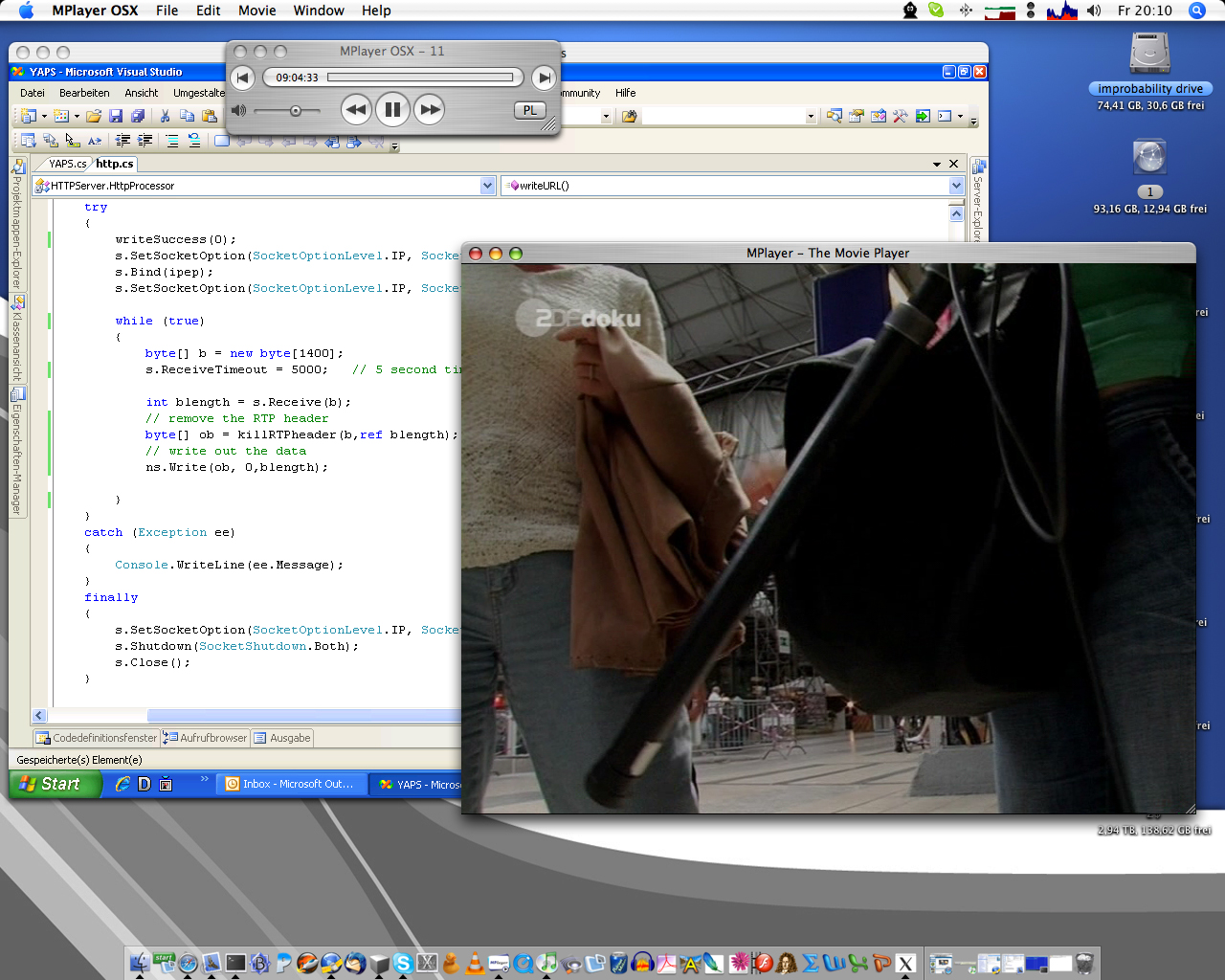The image size is (1225, 980).
Task: Mute via the MPlayer speaker icon
Action: point(238,110)
